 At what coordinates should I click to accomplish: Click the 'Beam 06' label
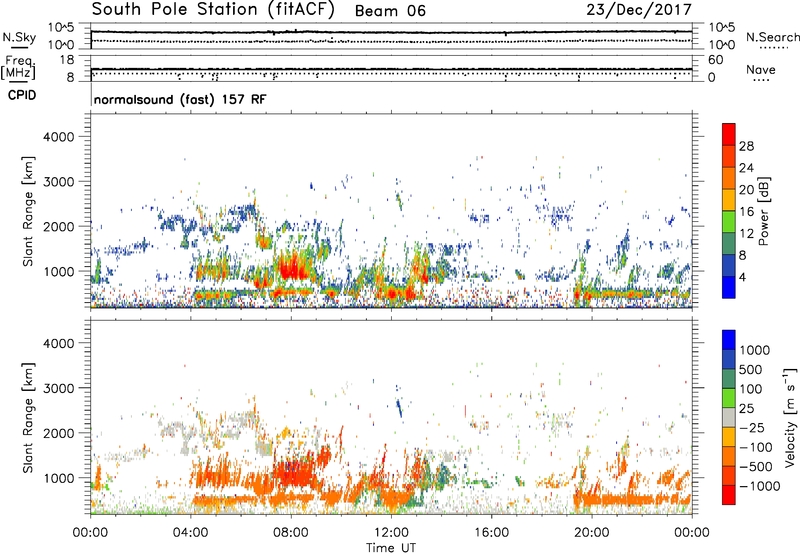[x=390, y=11]
